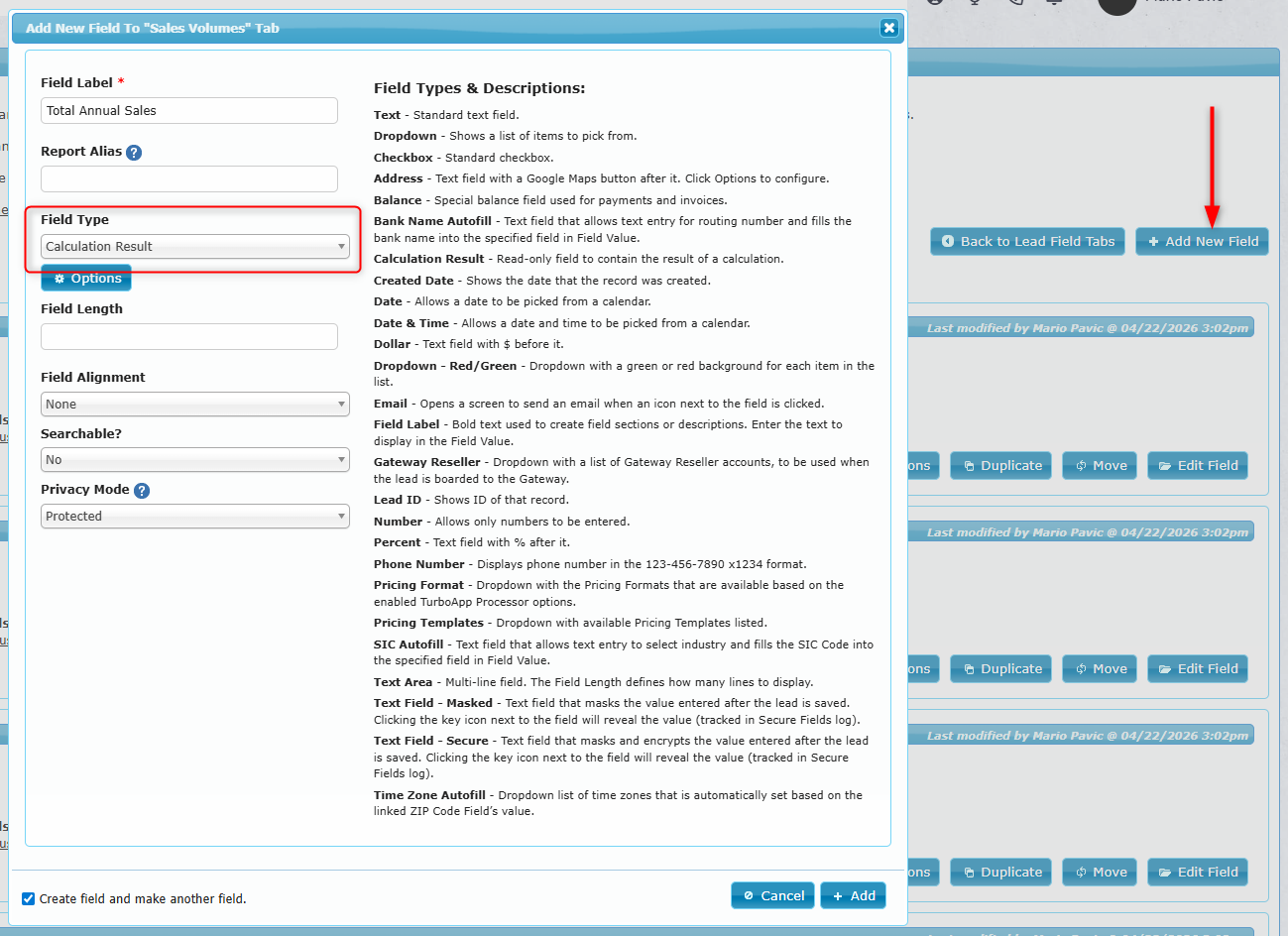Click the Add New Field button
The width and height of the screenshot is (1288, 936).
click(1202, 242)
